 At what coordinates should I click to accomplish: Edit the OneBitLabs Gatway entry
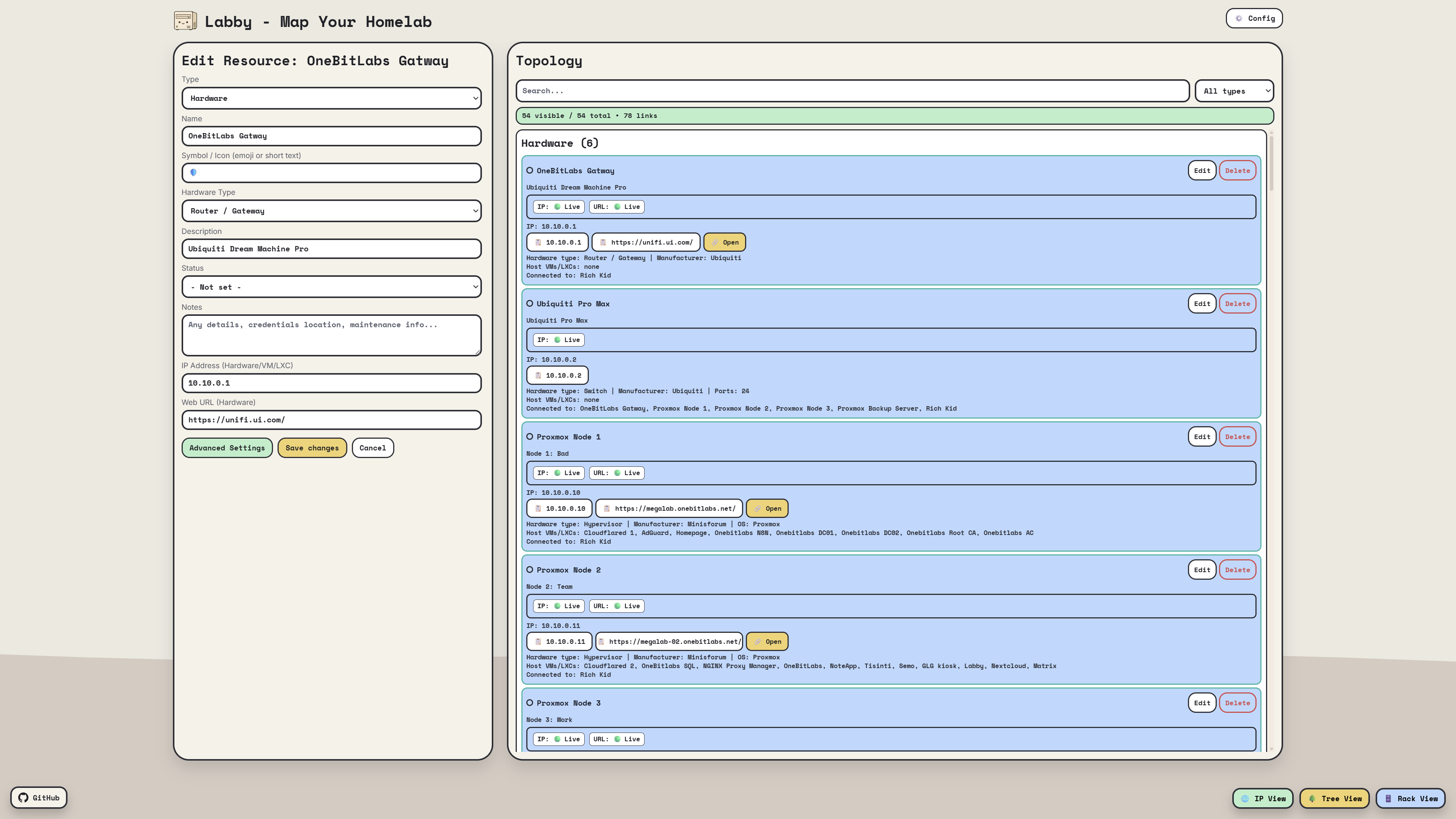[1202, 170]
